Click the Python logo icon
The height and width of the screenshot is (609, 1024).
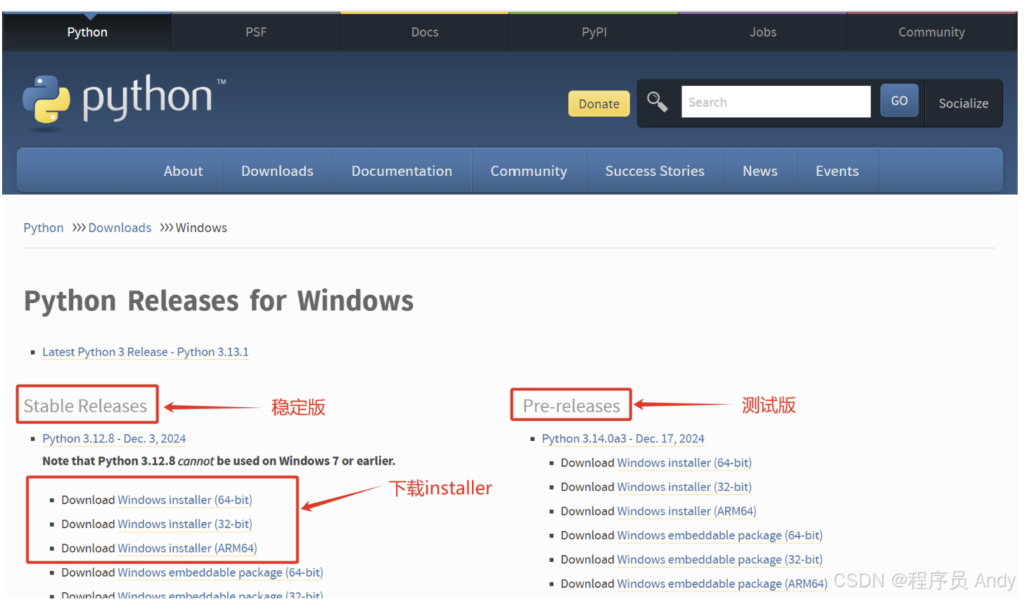point(47,100)
